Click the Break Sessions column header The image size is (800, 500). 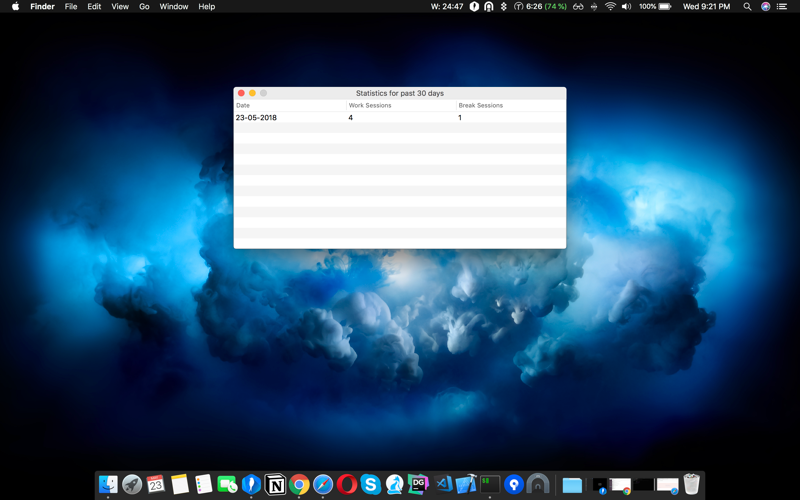coord(510,105)
